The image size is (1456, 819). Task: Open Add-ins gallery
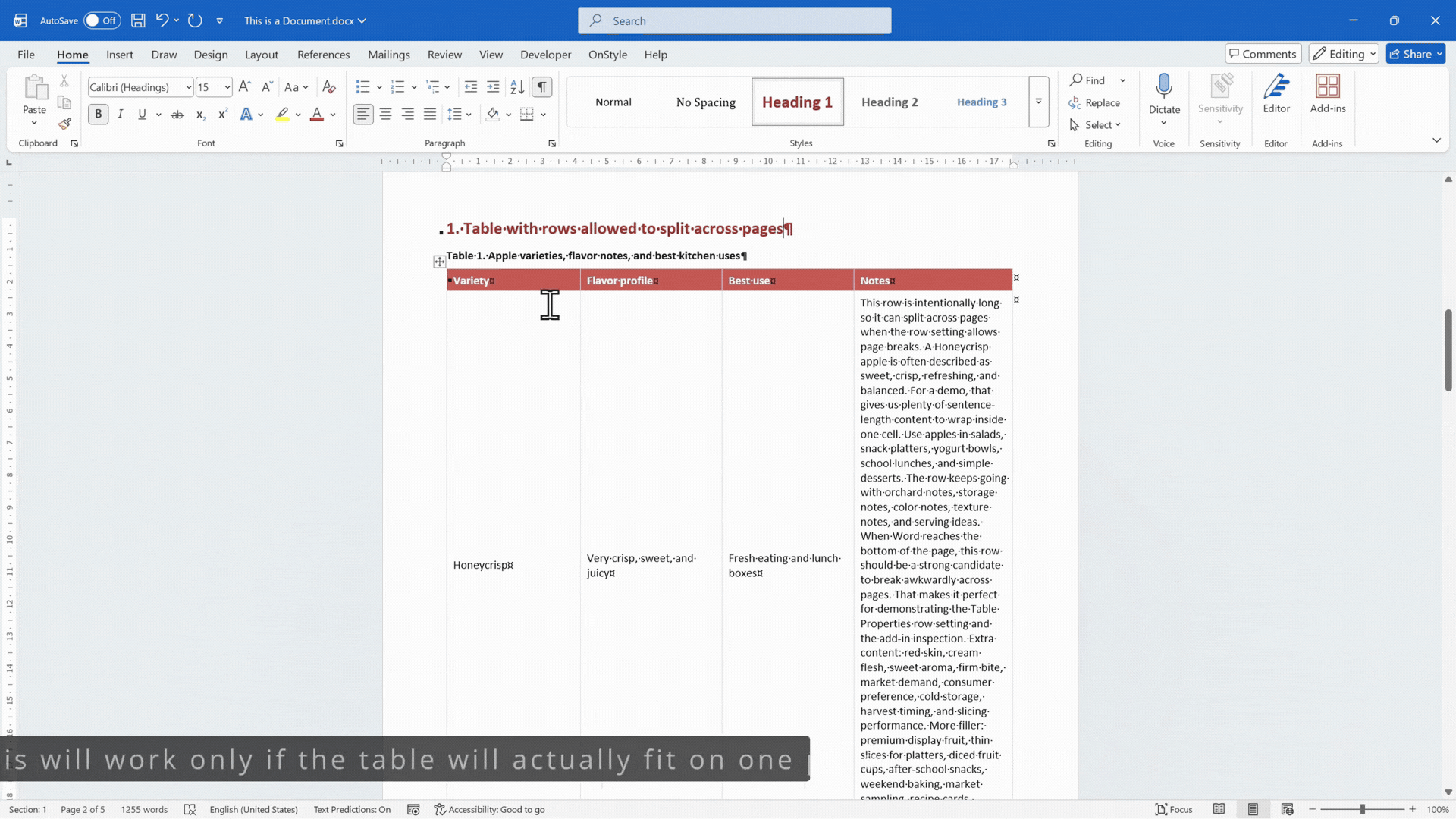coord(1328,93)
